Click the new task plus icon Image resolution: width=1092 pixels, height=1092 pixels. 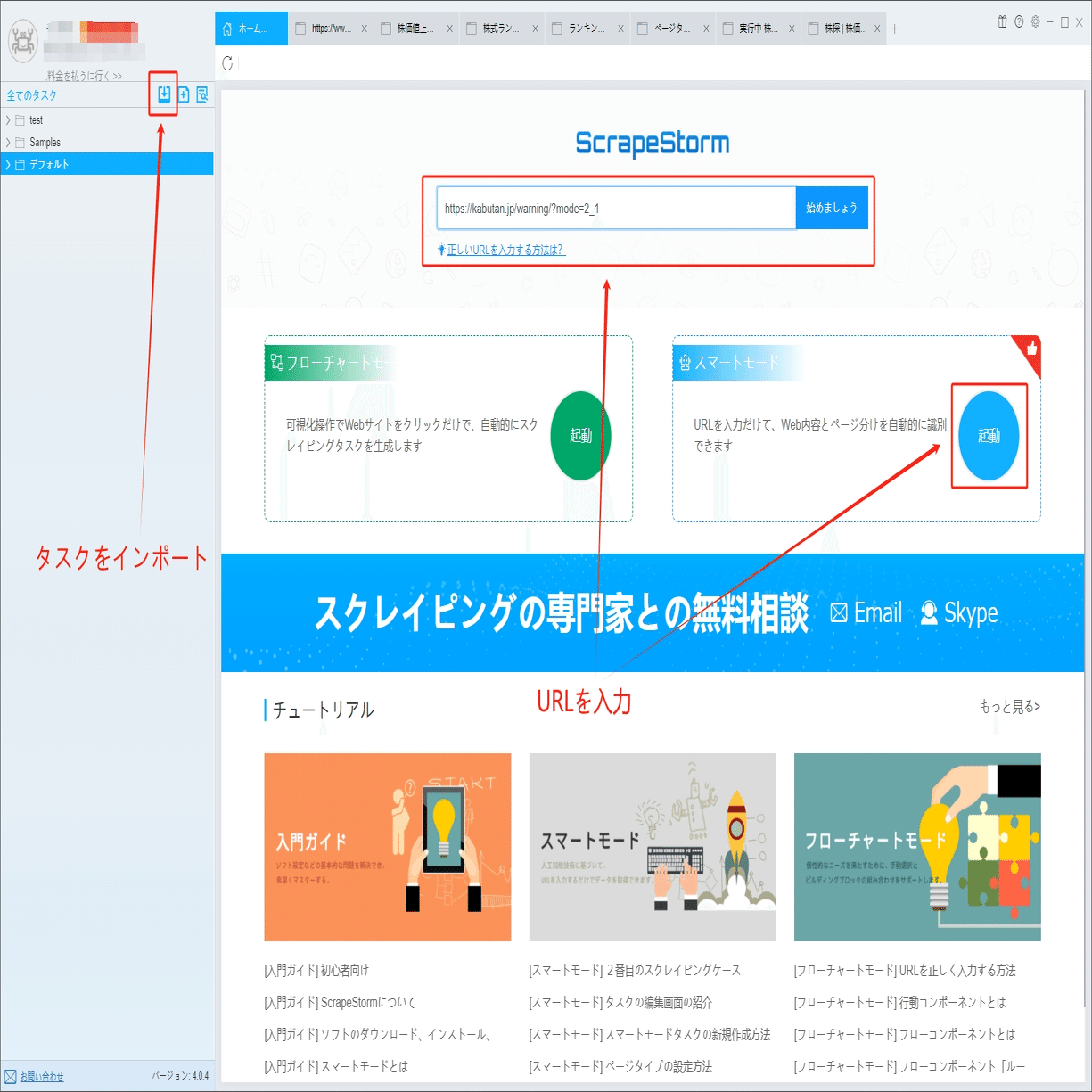184,94
